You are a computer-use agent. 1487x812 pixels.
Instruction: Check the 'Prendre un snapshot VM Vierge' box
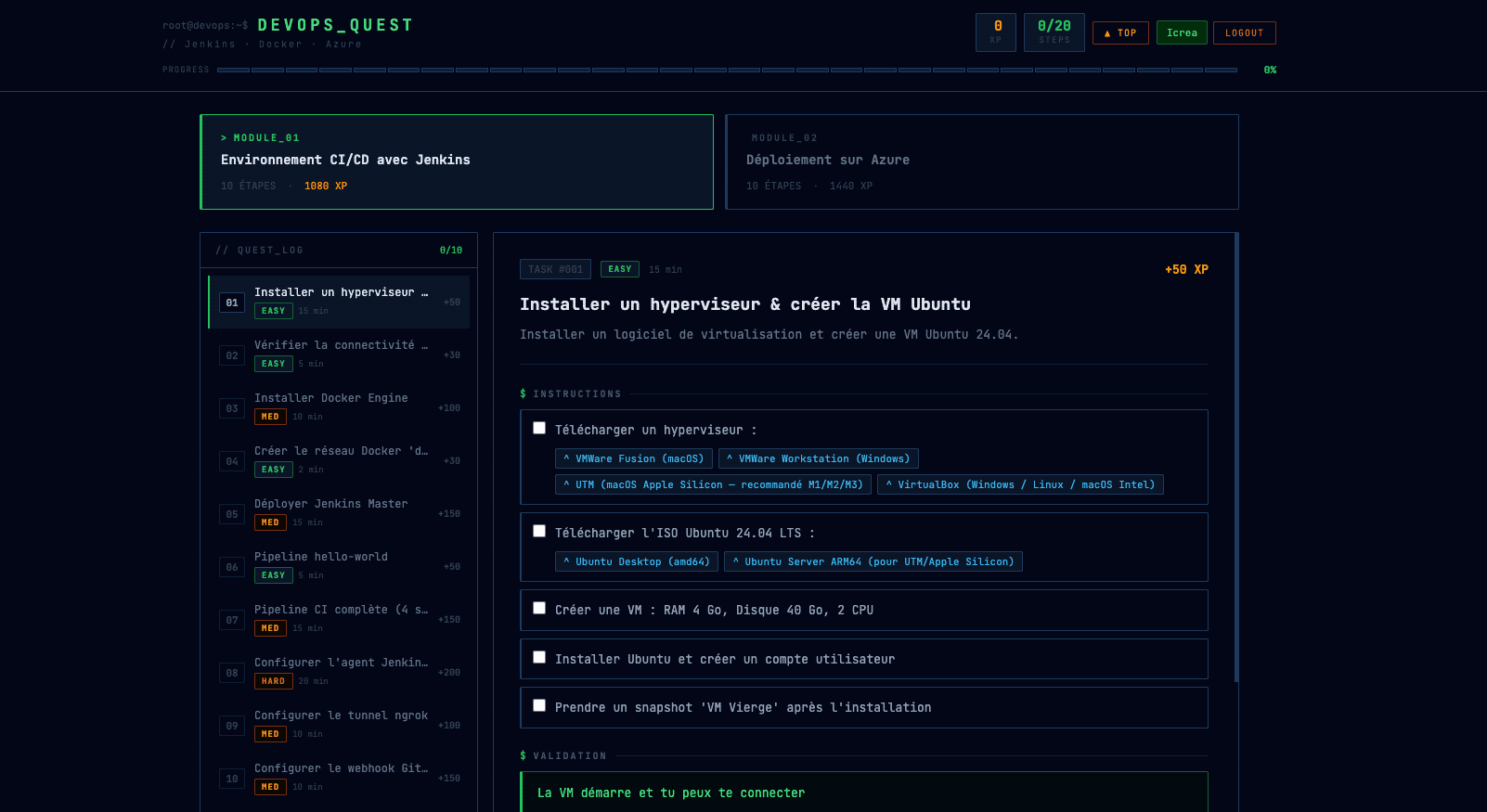[x=539, y=706]
